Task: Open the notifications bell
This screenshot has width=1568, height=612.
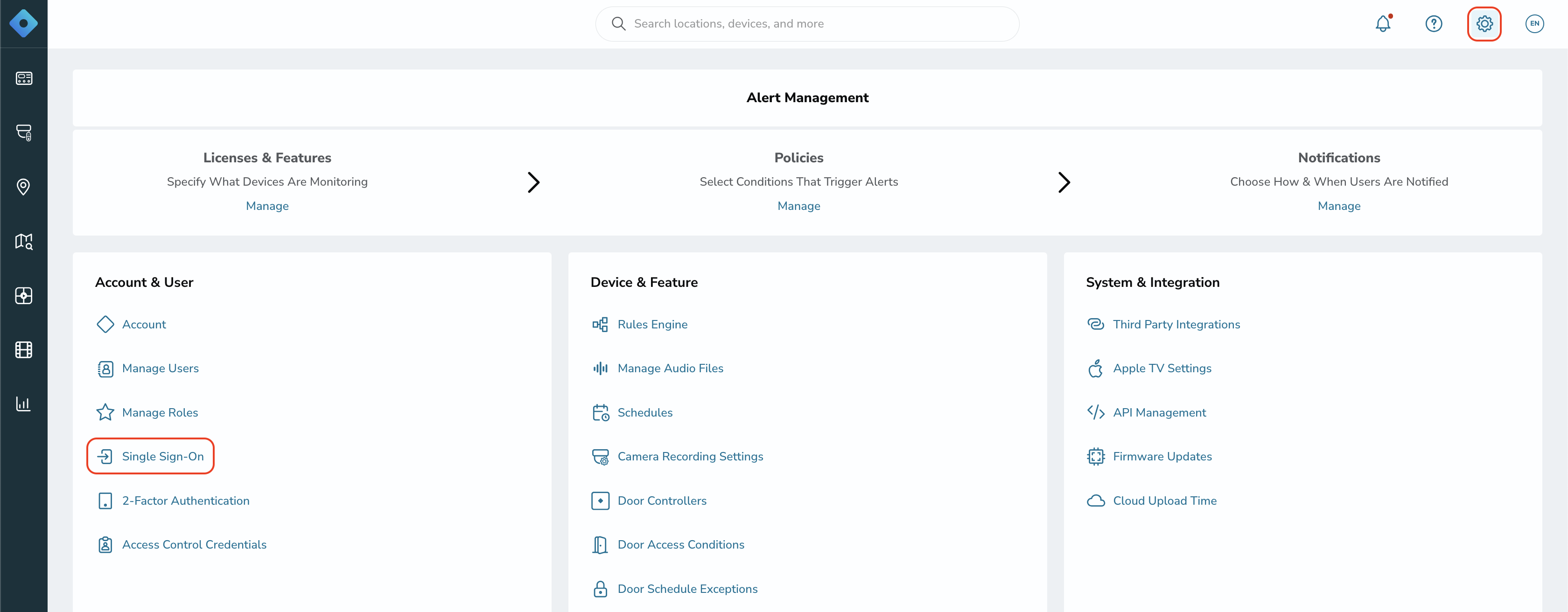Action: pos(1383,24)
